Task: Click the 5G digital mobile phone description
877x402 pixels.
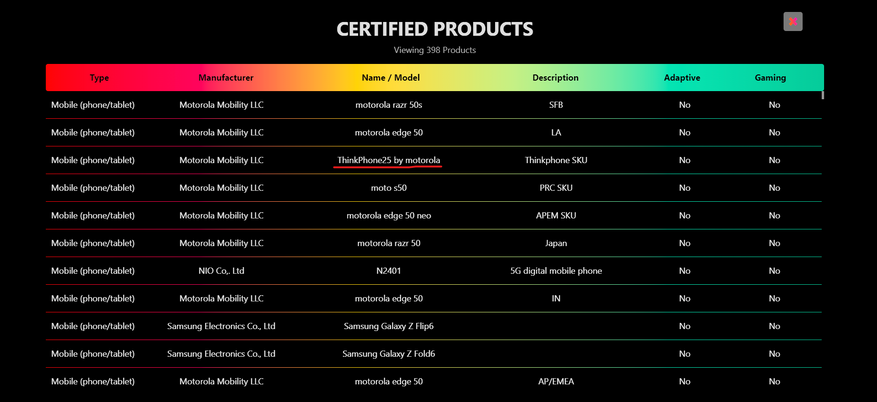Action: [556, 271]
